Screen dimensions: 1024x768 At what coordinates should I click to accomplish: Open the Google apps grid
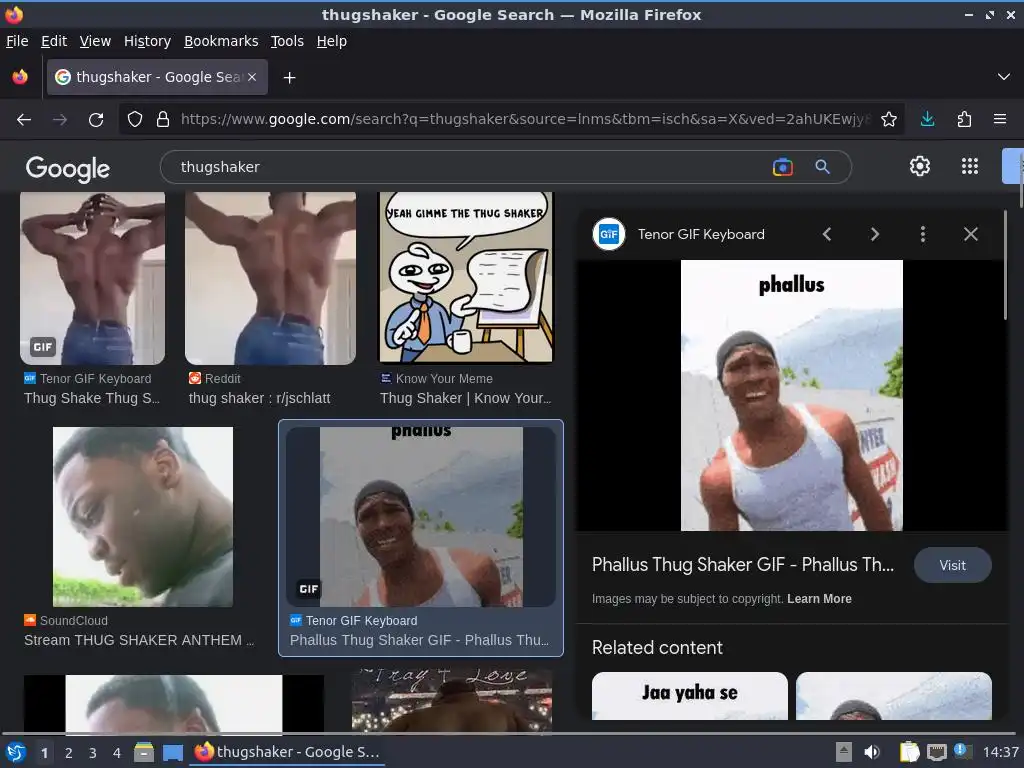970,166
